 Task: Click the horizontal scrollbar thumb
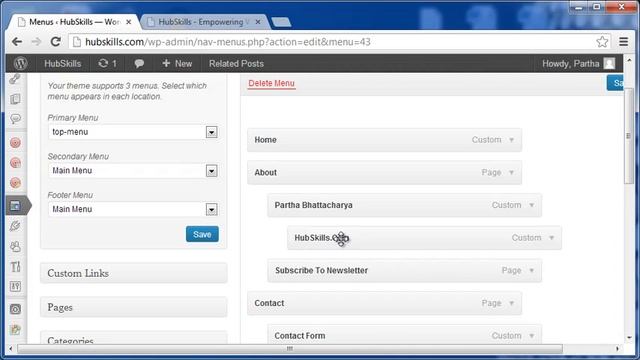[290, 349]
